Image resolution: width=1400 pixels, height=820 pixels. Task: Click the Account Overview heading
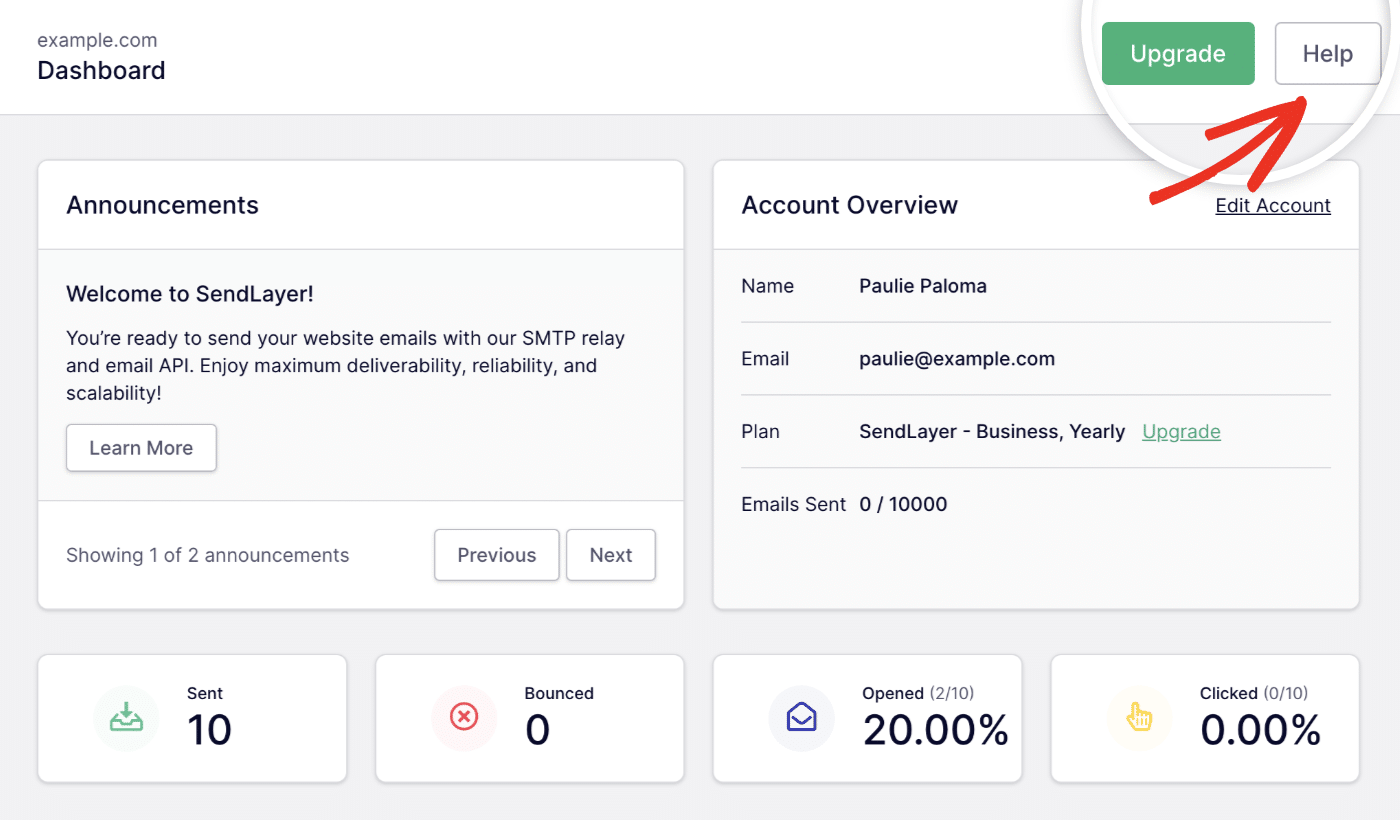point(849,205)
